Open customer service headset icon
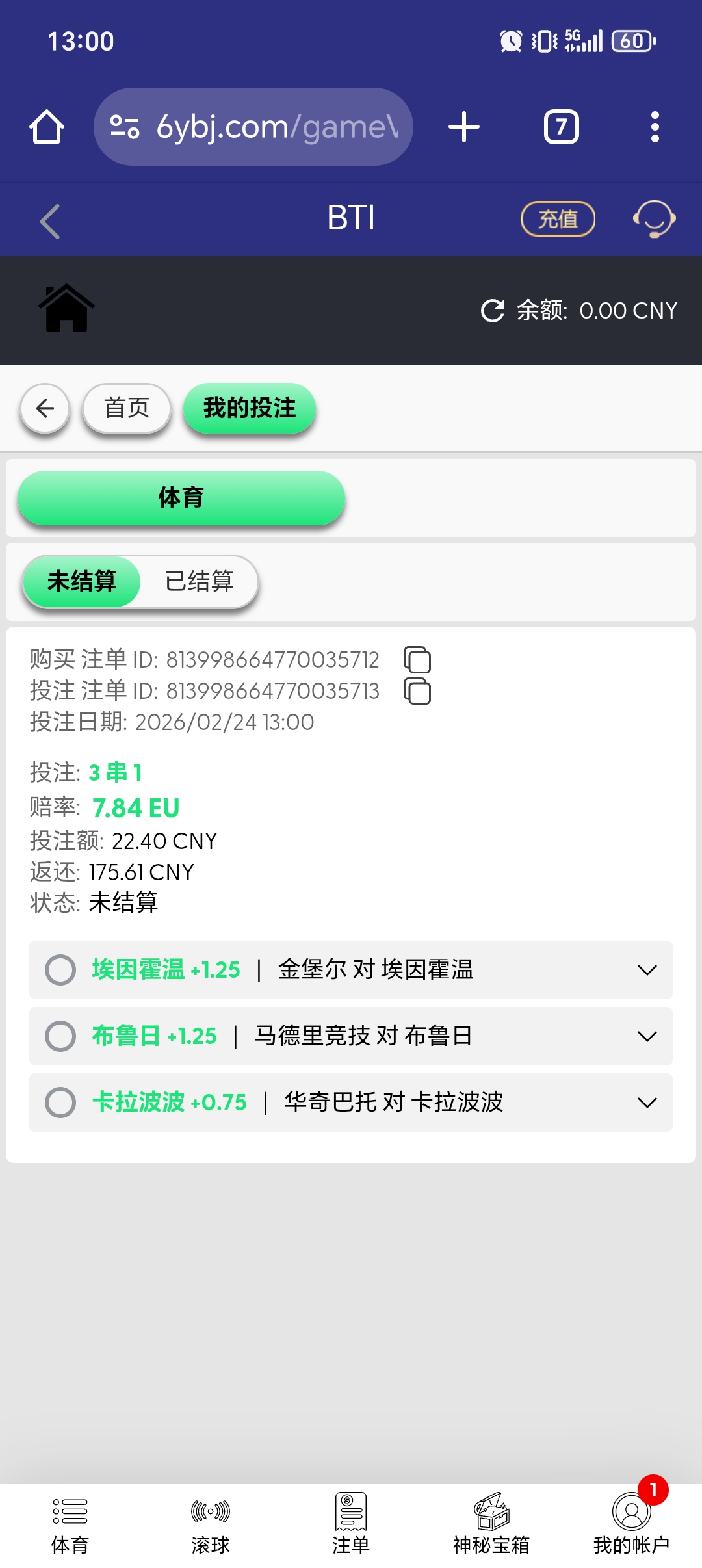This screenshot has height=1568, width=702. click(654, 218)
